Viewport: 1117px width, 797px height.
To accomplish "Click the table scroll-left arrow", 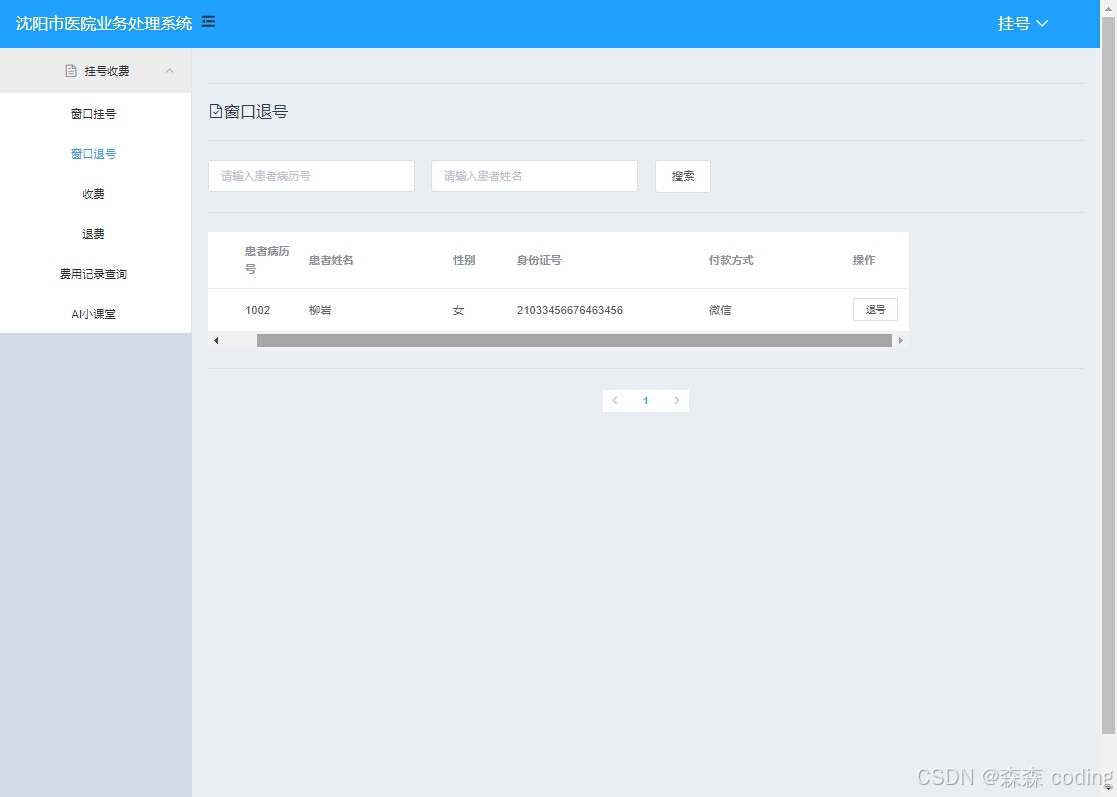I will 216,340.
